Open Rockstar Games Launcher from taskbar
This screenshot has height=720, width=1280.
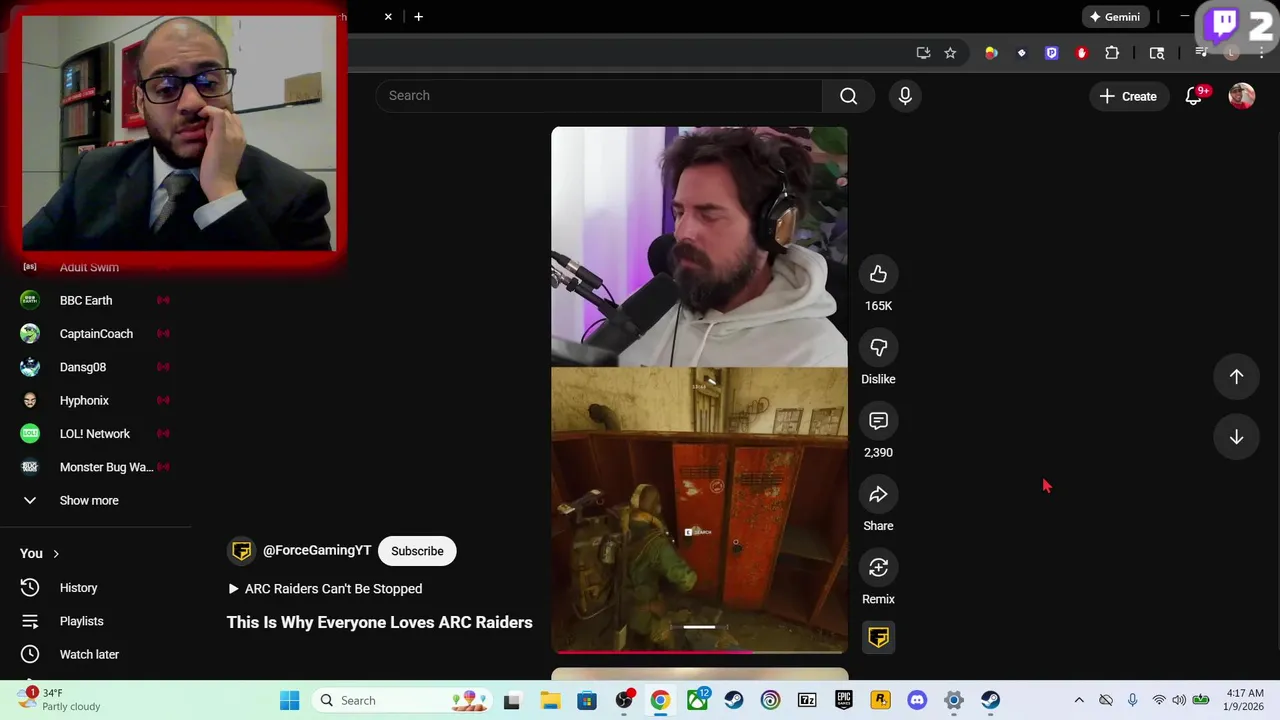[x=880, y=700]
